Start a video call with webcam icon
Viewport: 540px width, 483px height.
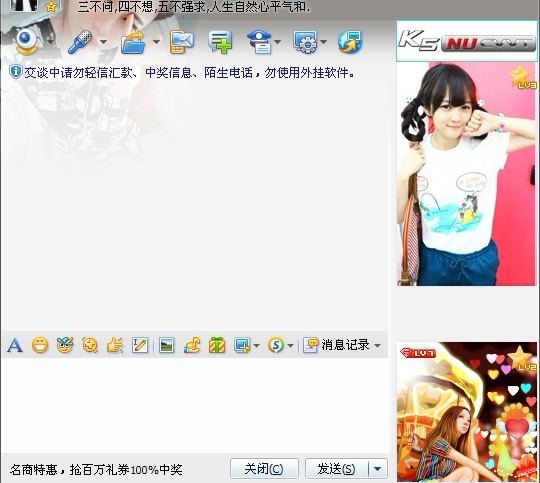pos(27,42)
